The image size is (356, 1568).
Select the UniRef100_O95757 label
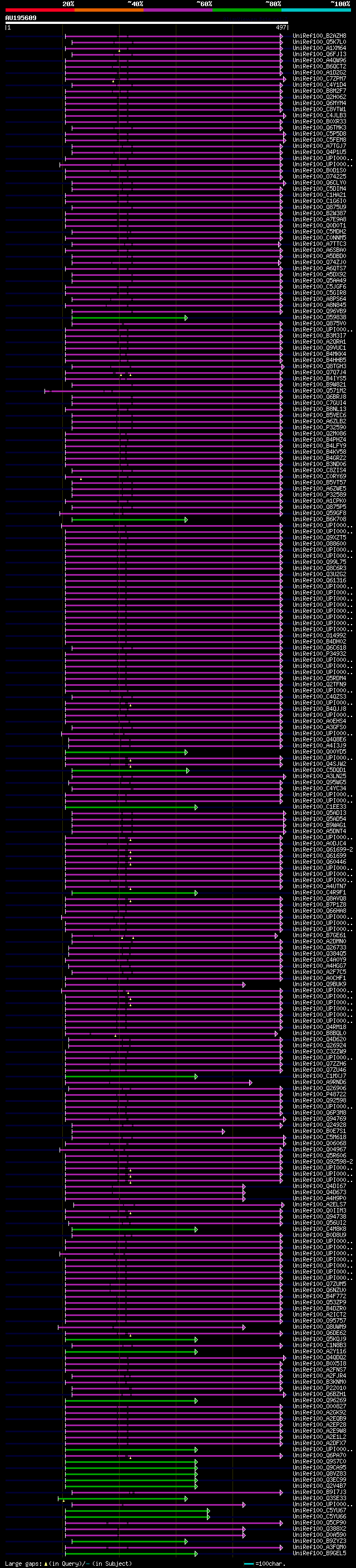click(319, 1322)
